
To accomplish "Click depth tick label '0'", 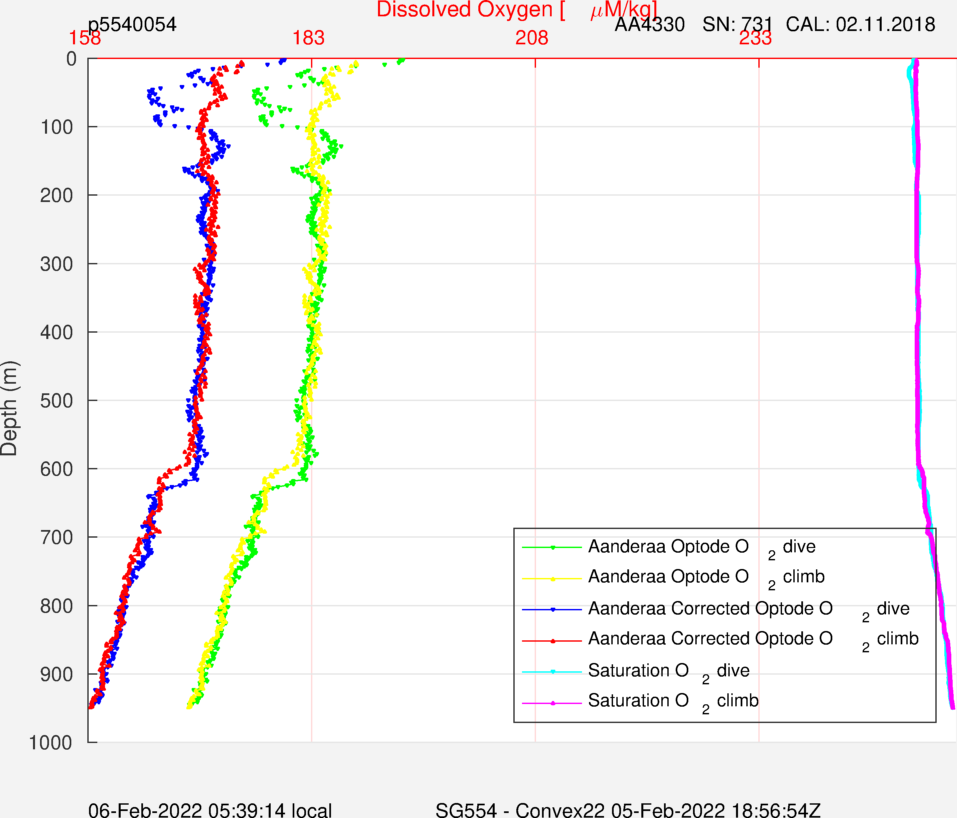I will 71,59.
